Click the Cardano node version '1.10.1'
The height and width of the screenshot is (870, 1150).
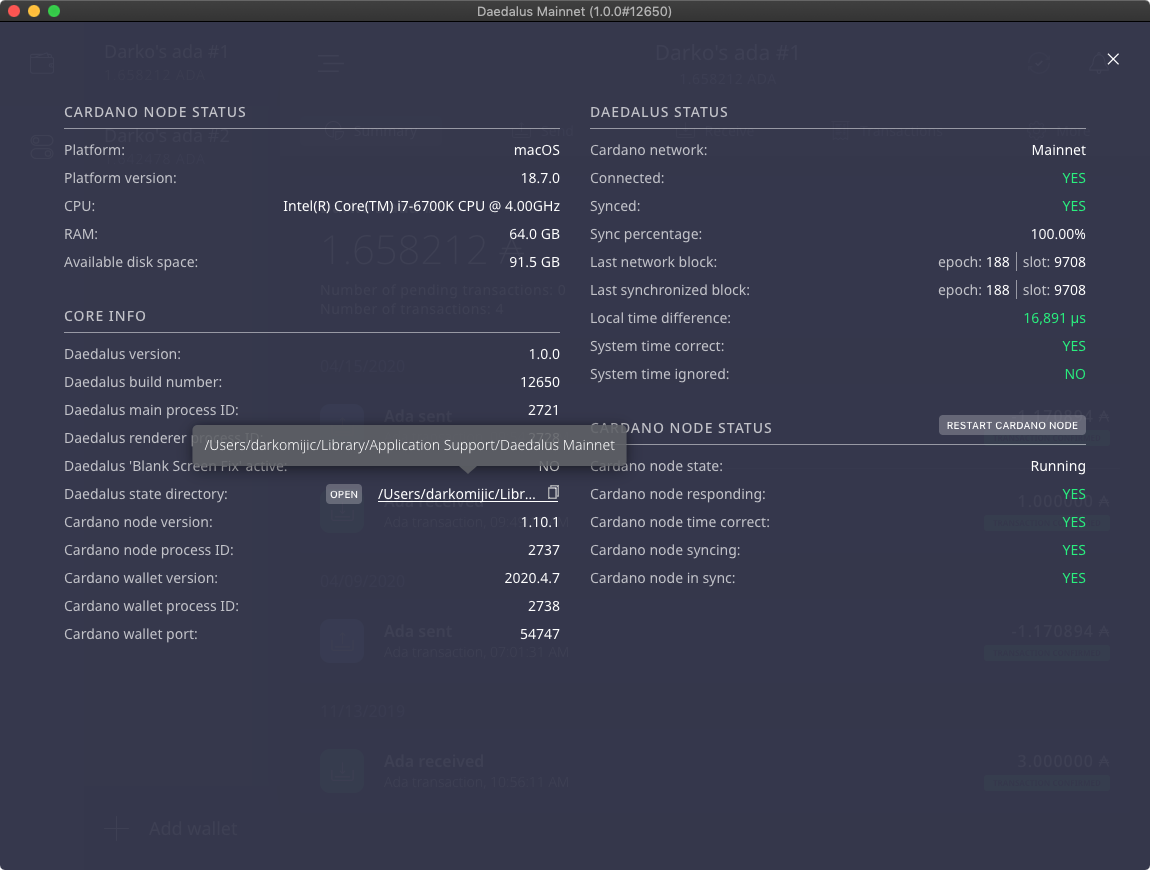[540, 522]
